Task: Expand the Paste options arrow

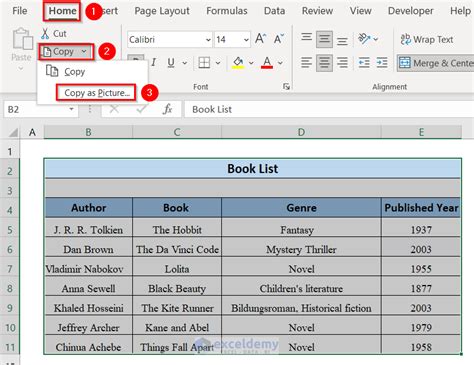Action: (x=21, y=69)
